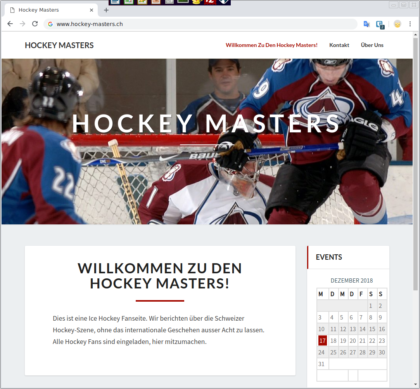The width and height of the screenshot is (420, 389).
Task: Click the browser forward arrow
Action: click(x=22, y=24)
